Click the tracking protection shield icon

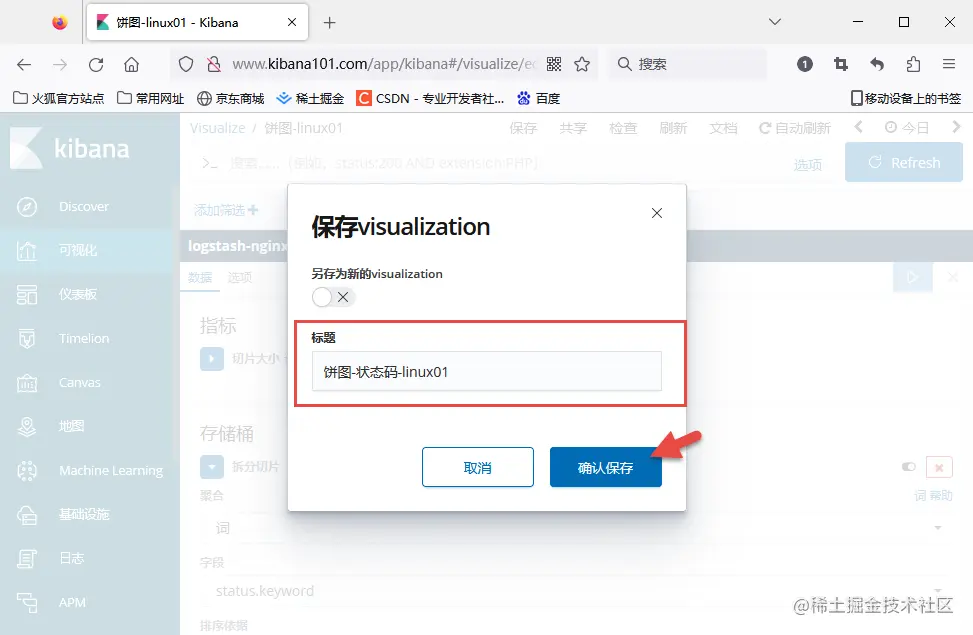(x=186, y=64)
